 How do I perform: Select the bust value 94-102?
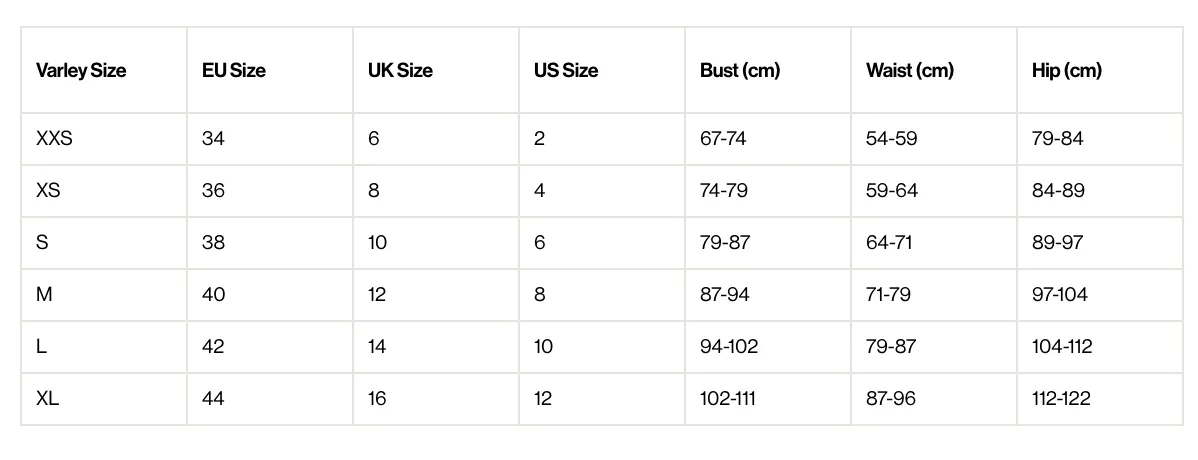coord(729,346)
